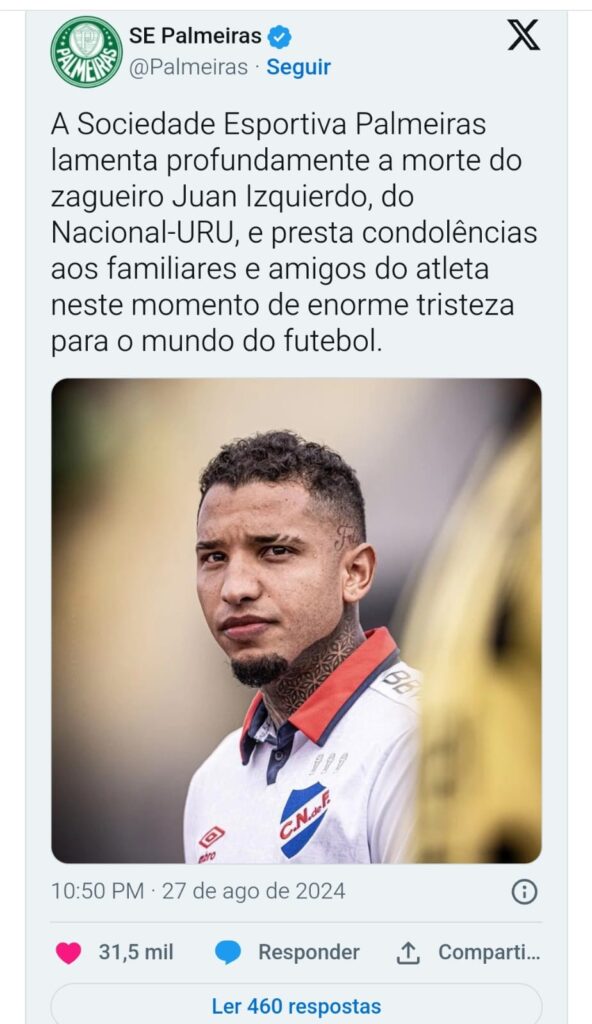The image size is (592, 1024).
Task: Open the 10:50 PM timestamp
Action: (x=97, y=891)
